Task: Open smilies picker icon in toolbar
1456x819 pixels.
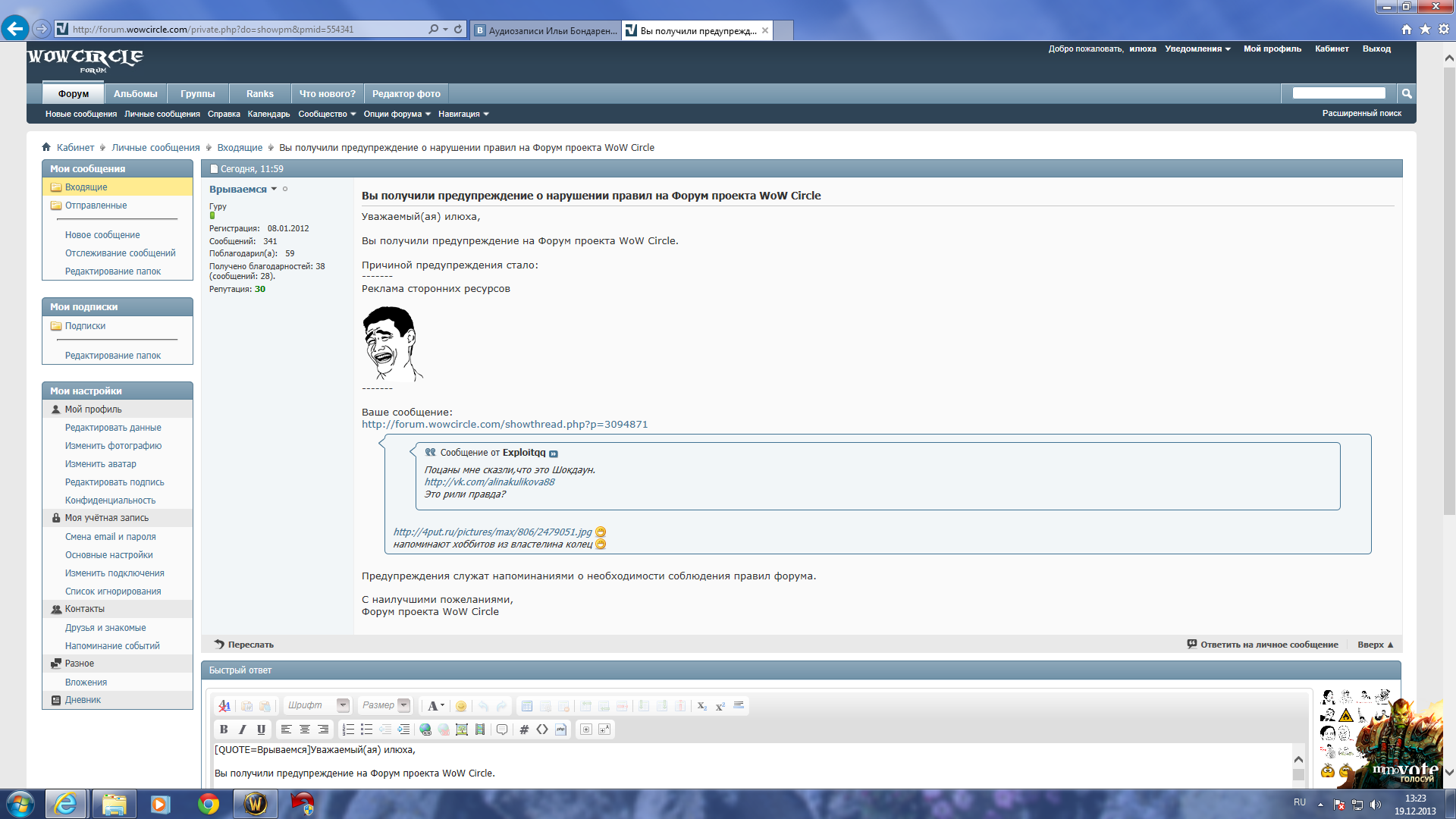Action: coord(460,706)
